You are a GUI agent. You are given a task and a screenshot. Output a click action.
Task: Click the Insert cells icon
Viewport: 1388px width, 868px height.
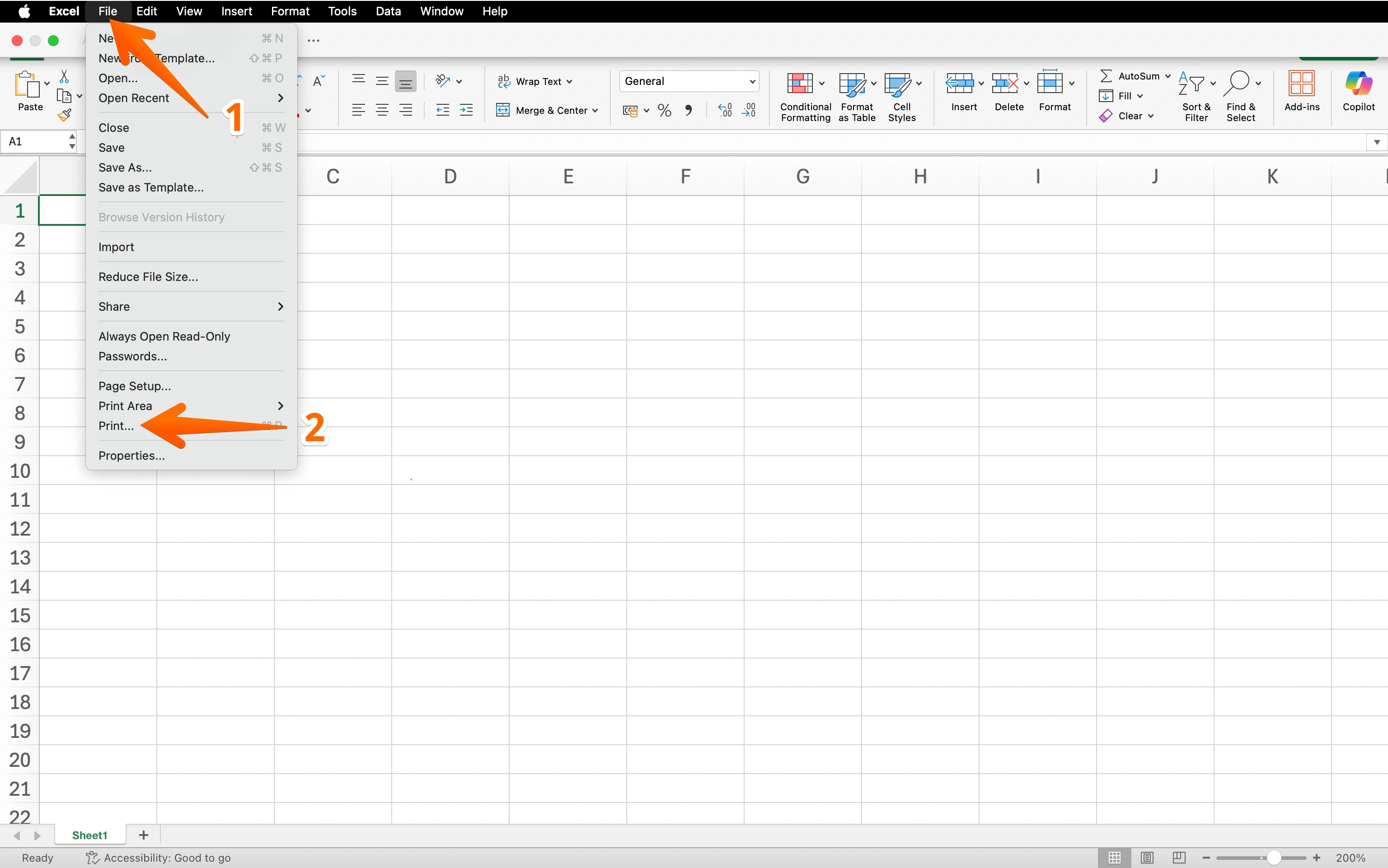(959, 83)
